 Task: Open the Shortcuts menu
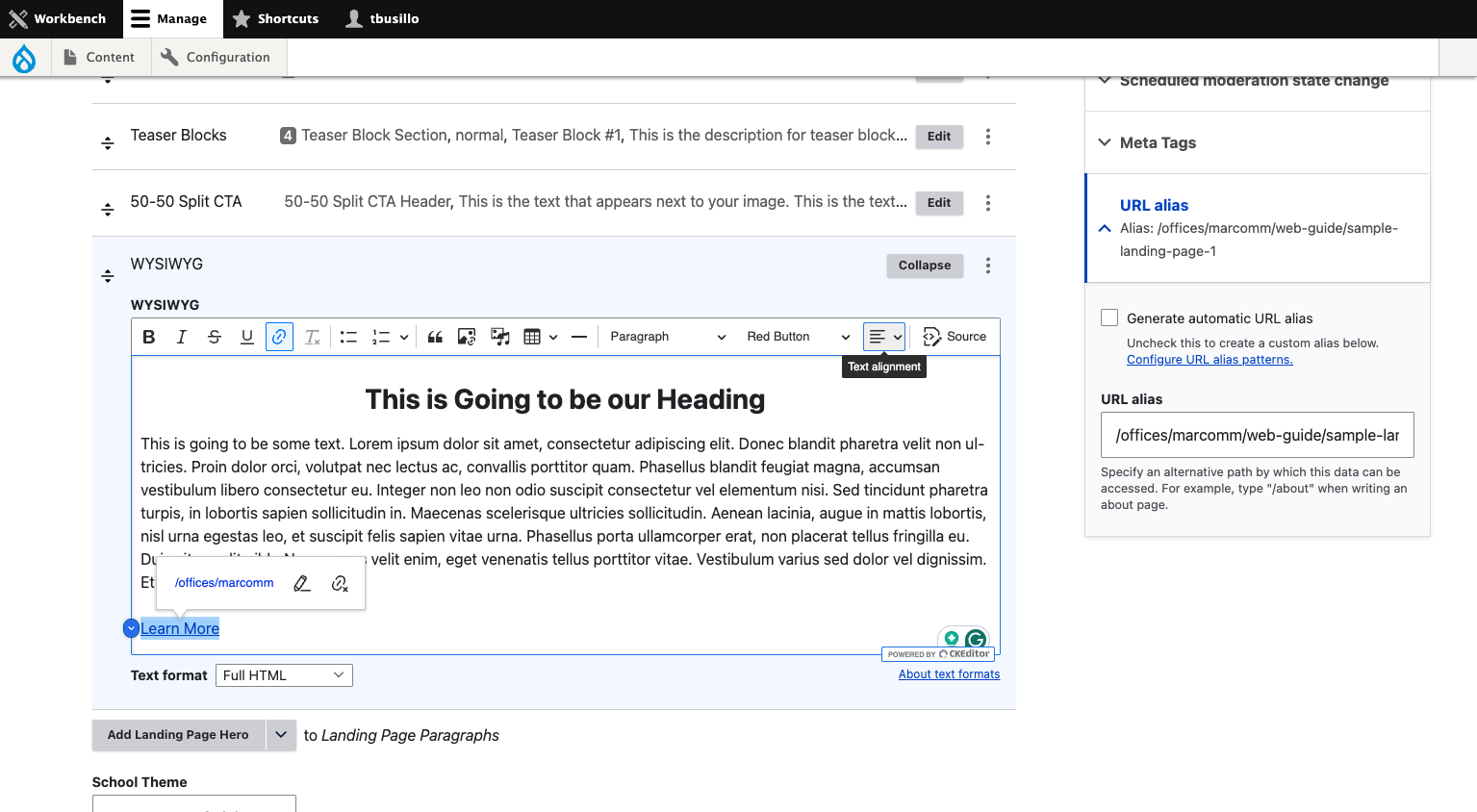tap(275, 19)
